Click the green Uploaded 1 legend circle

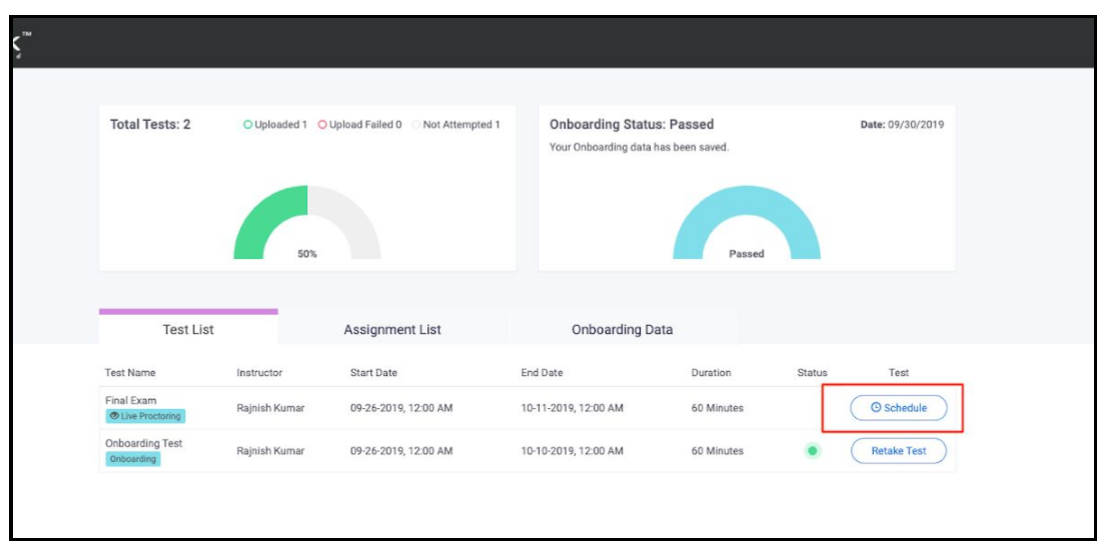click(248, 125)
